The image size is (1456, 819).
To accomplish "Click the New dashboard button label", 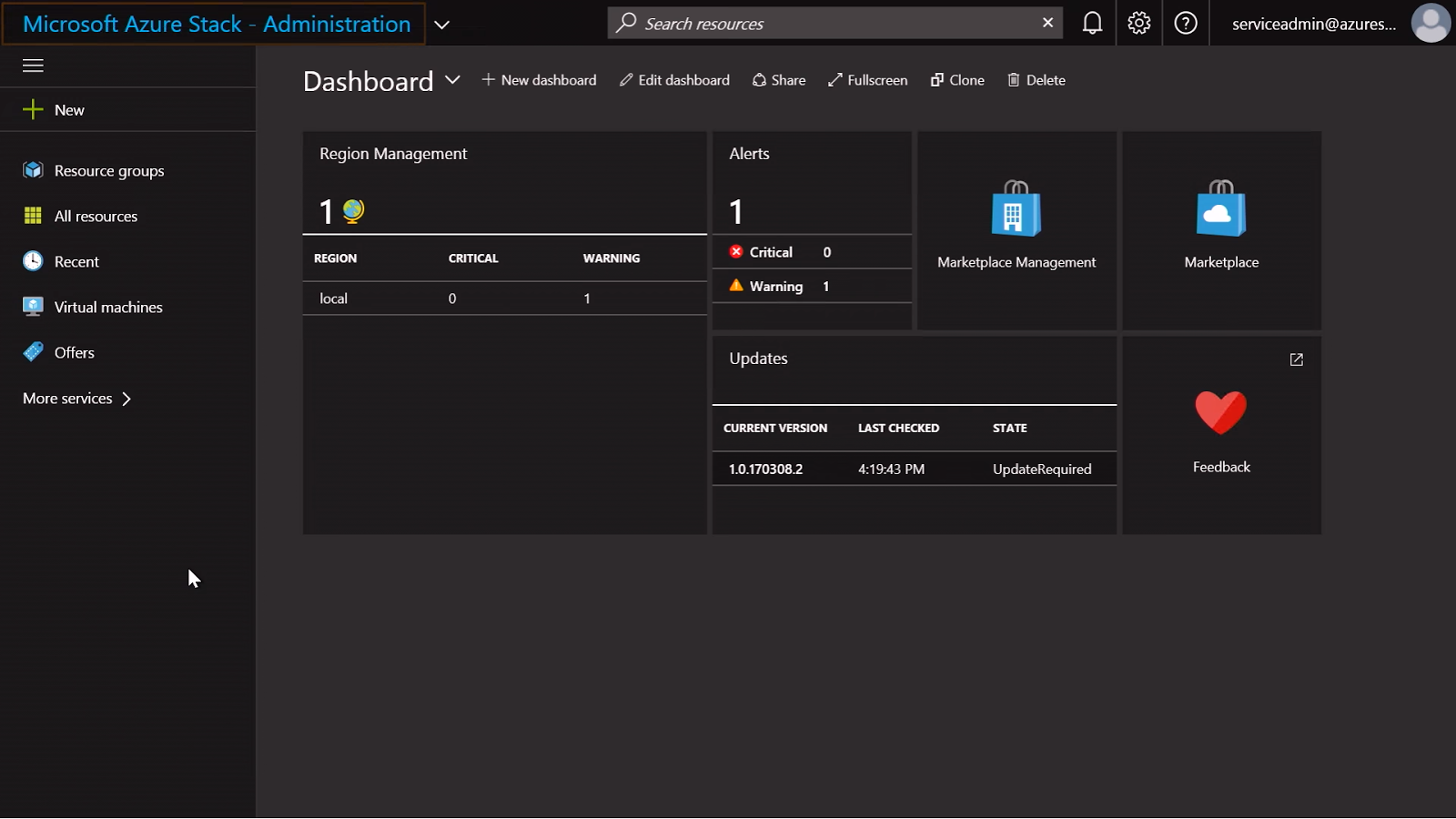I will [549, 80].
